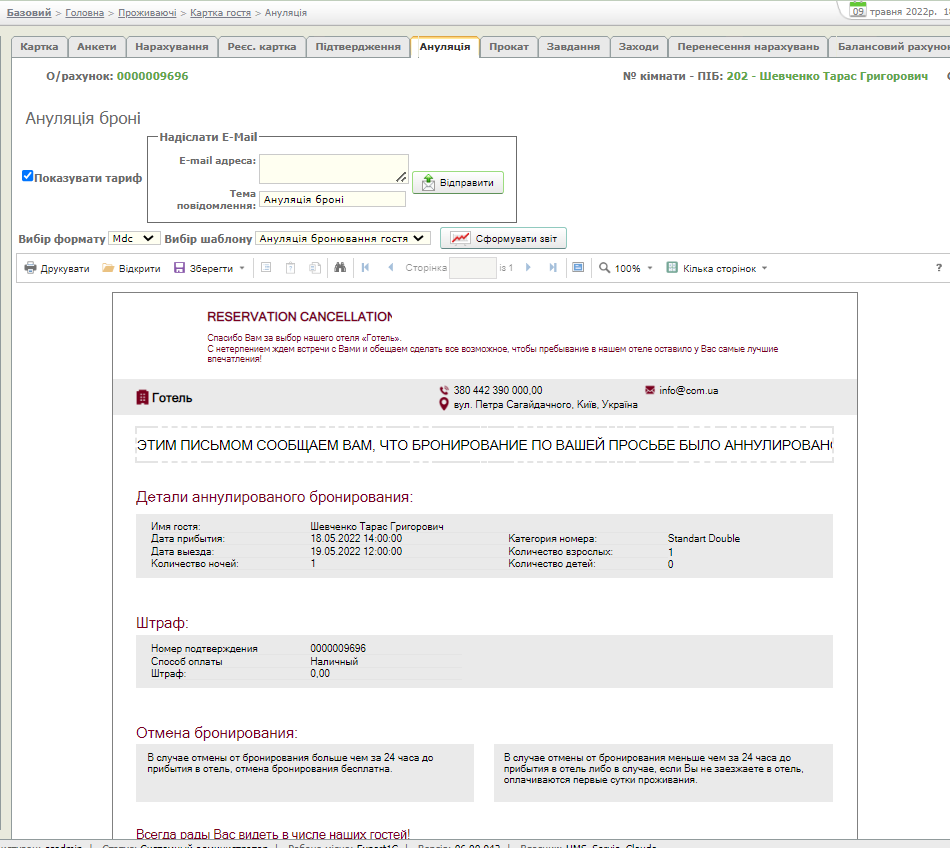The width and height of the screenshot is (950, 848).
Task: Click the binoculars search icon
Action: [340, 268]
